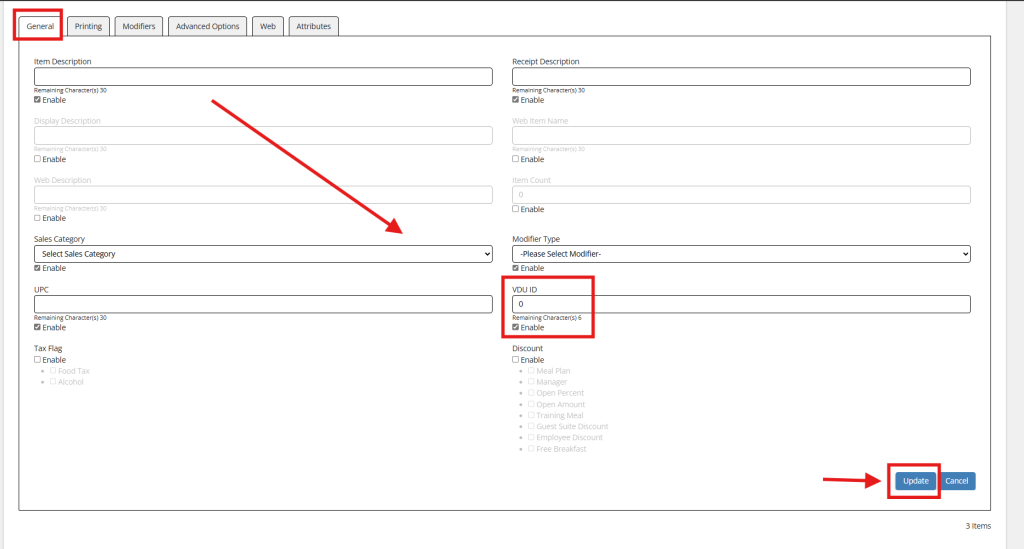This screenshot has width=1024, height=549.
Task: Click the Receipt Description input field
Action: pyautogui.click(x=741, y=77)
